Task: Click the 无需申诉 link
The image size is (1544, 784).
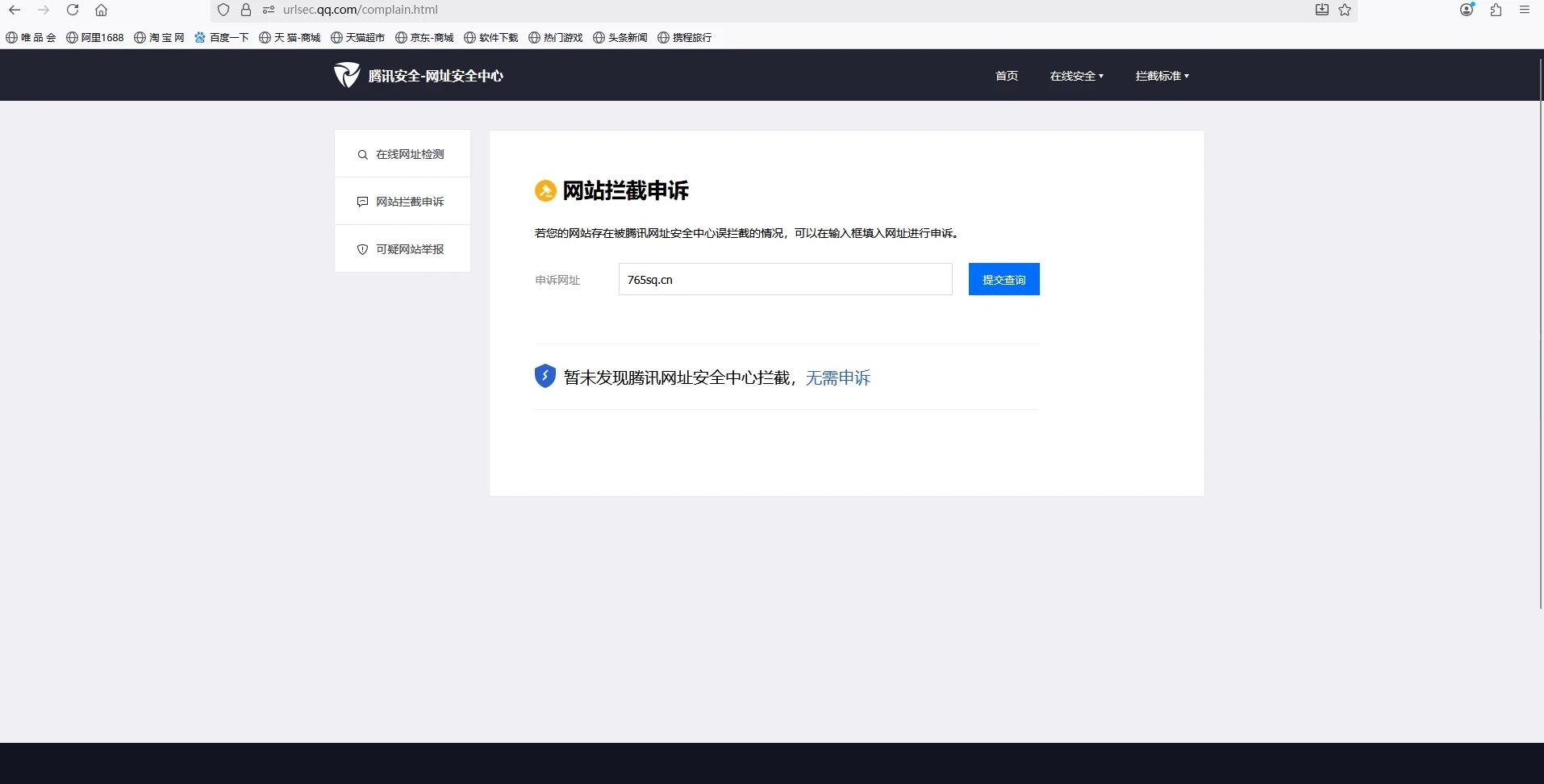Action: point(838,377)
